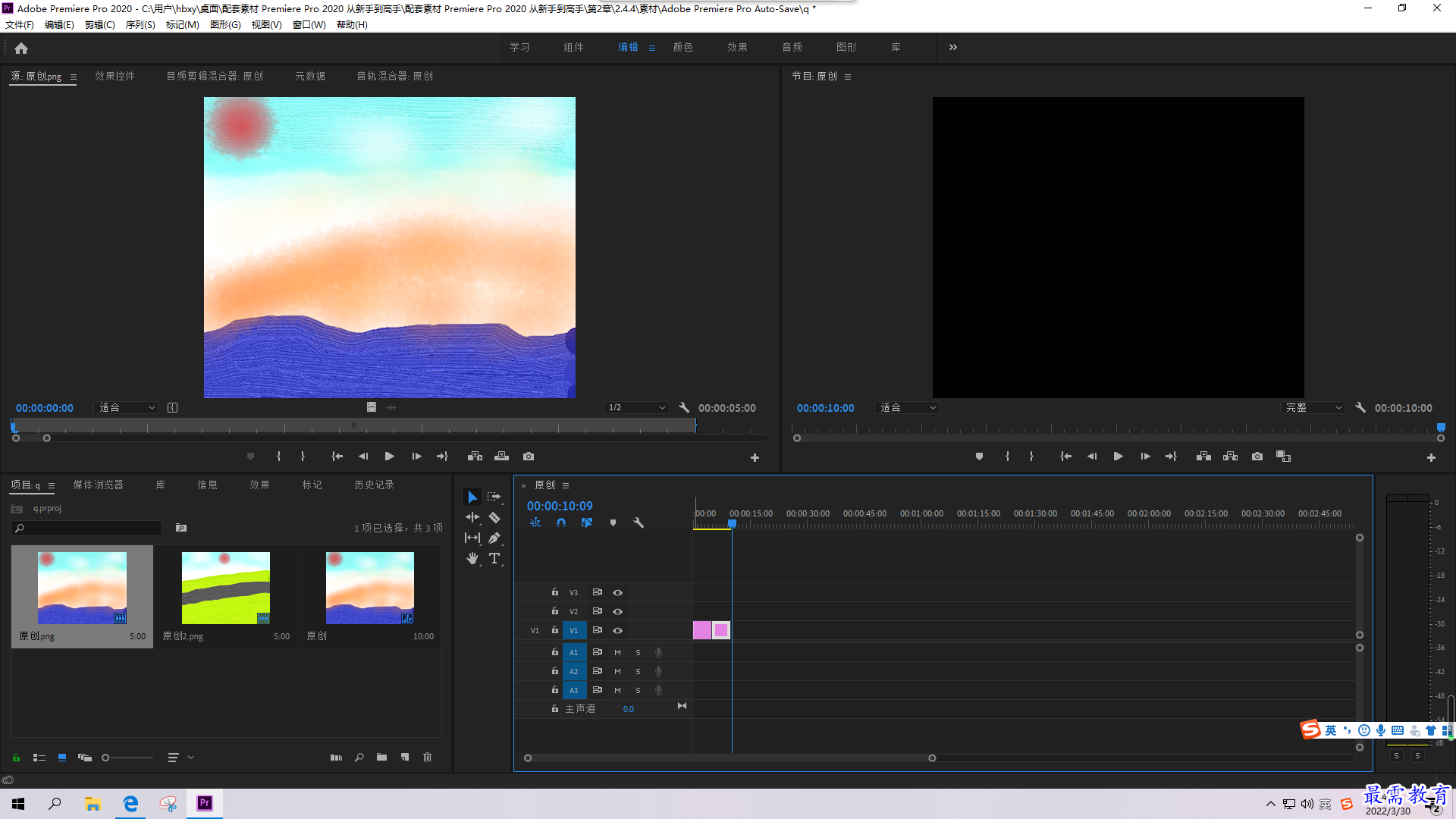Solo track A2
The height and width of the screenshot is (819, 1456).
[x=638, y=671]
